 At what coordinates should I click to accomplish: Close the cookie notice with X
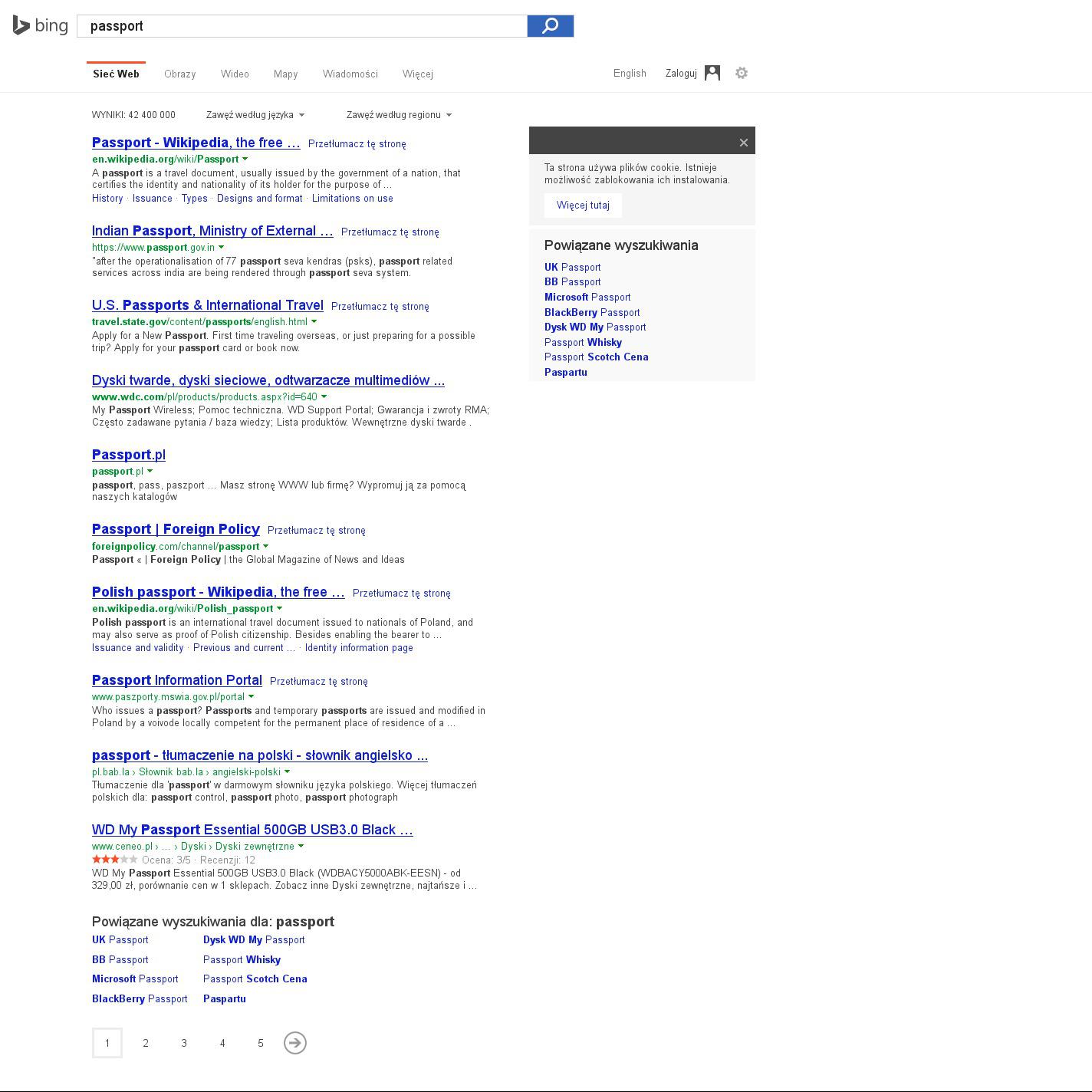[743, 143]
